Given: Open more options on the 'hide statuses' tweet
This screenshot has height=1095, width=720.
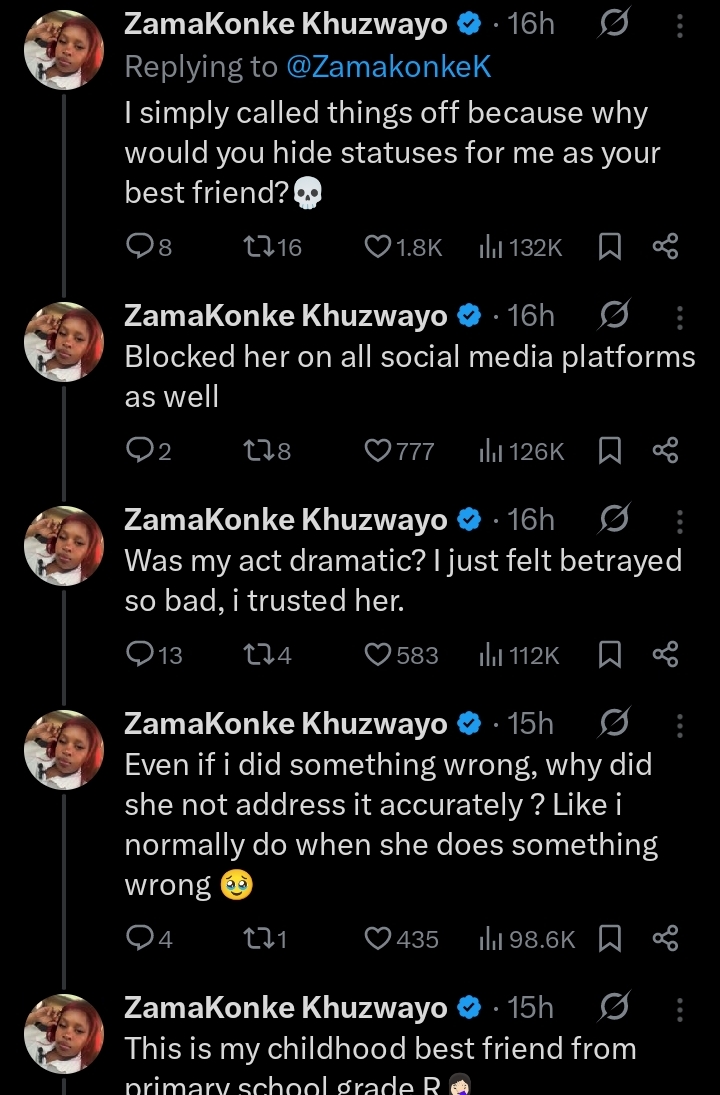Looking at the screenshot, I should [x=680, y=26].
